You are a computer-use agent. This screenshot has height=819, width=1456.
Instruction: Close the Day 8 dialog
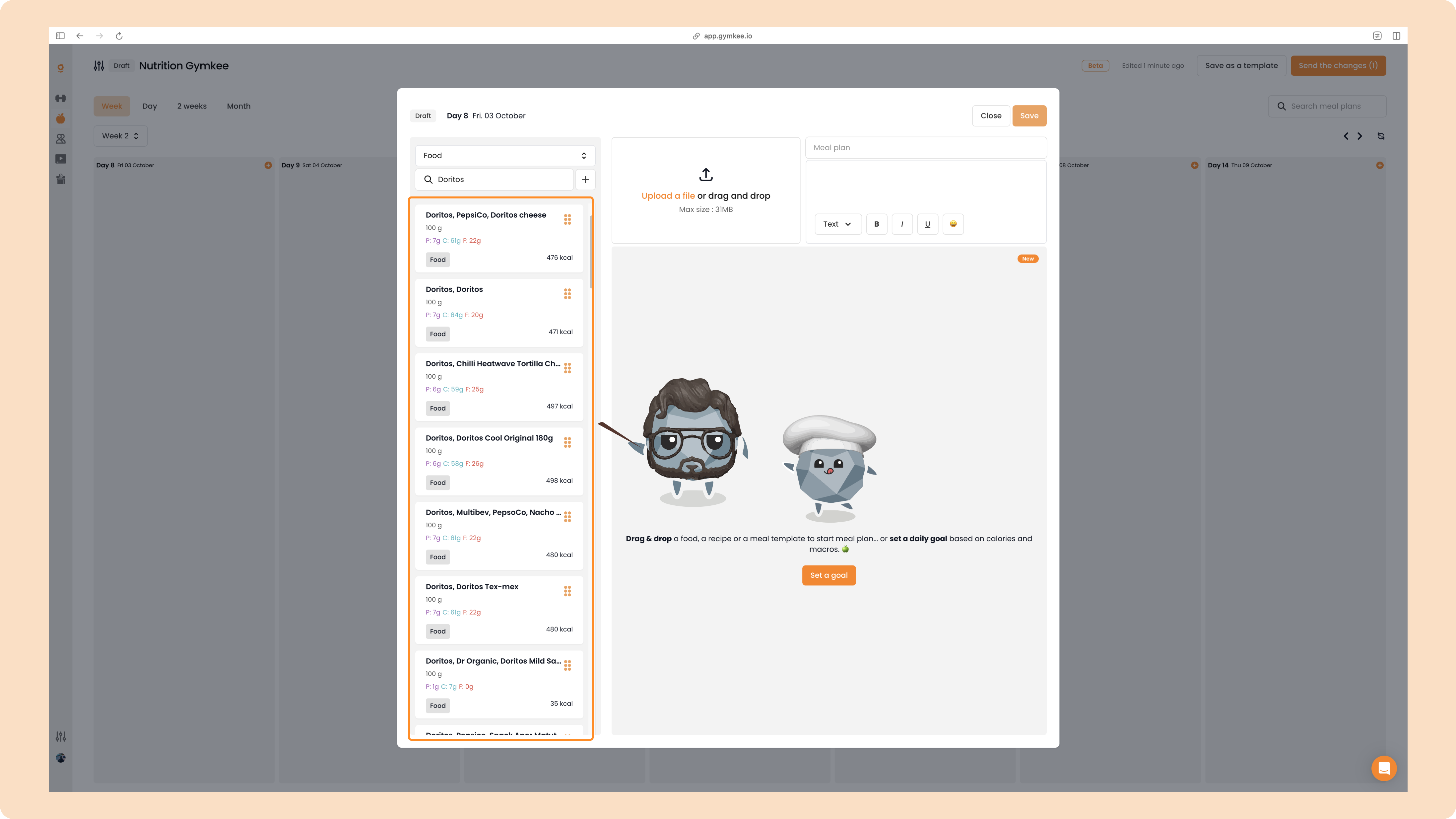point(991,116)
